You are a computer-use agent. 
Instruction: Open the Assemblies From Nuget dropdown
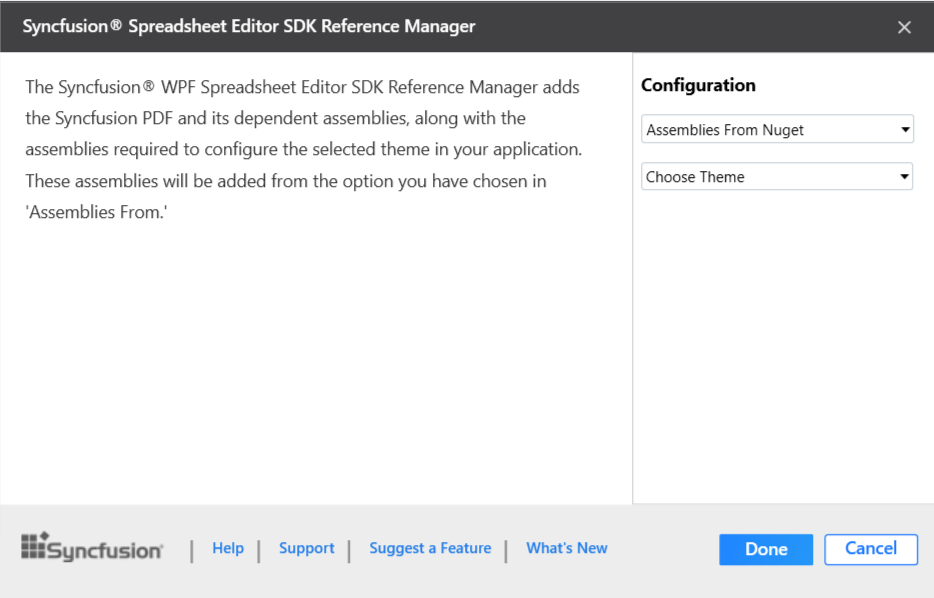click(777, 128)
